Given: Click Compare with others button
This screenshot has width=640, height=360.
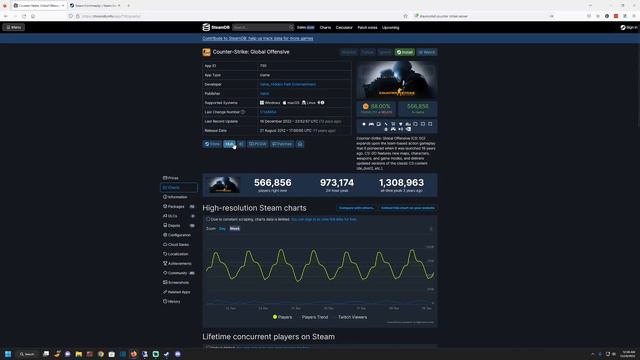Looking at the screenshot, I should coord(356,208).
